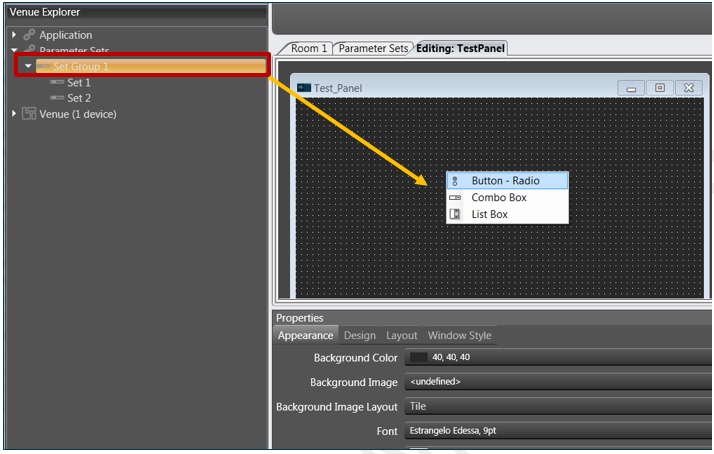The width and height of the screenshot is (714, 454).
Task: Select Venue (1 device) item
Action: (x=78, y=114)
